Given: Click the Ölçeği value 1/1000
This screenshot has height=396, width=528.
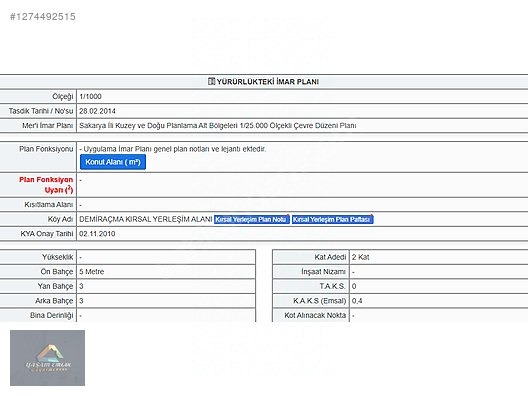Looking at the screenshot, I should click(90, 97).
